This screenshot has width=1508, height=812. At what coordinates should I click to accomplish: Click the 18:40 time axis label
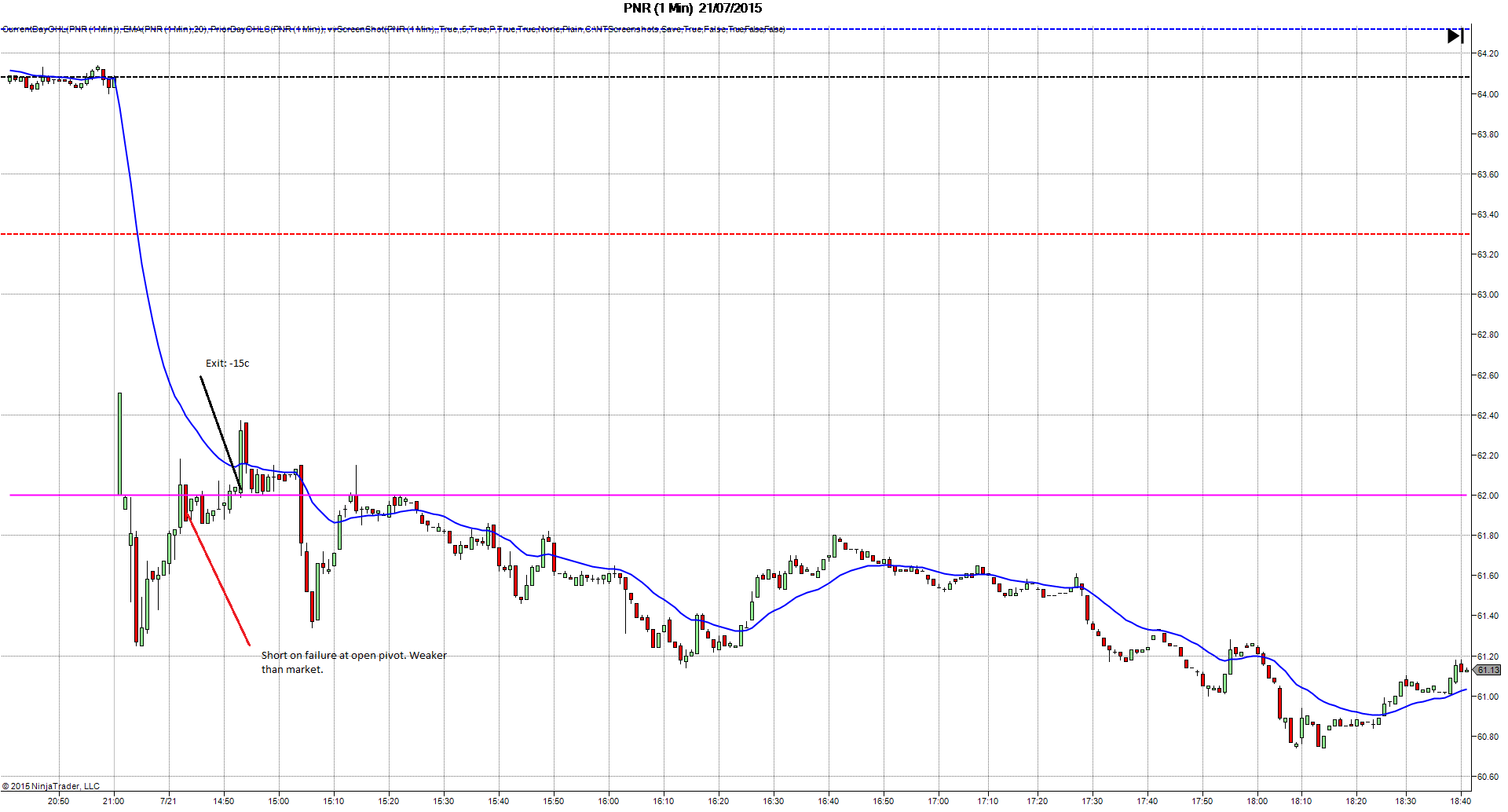point(1460,801)
